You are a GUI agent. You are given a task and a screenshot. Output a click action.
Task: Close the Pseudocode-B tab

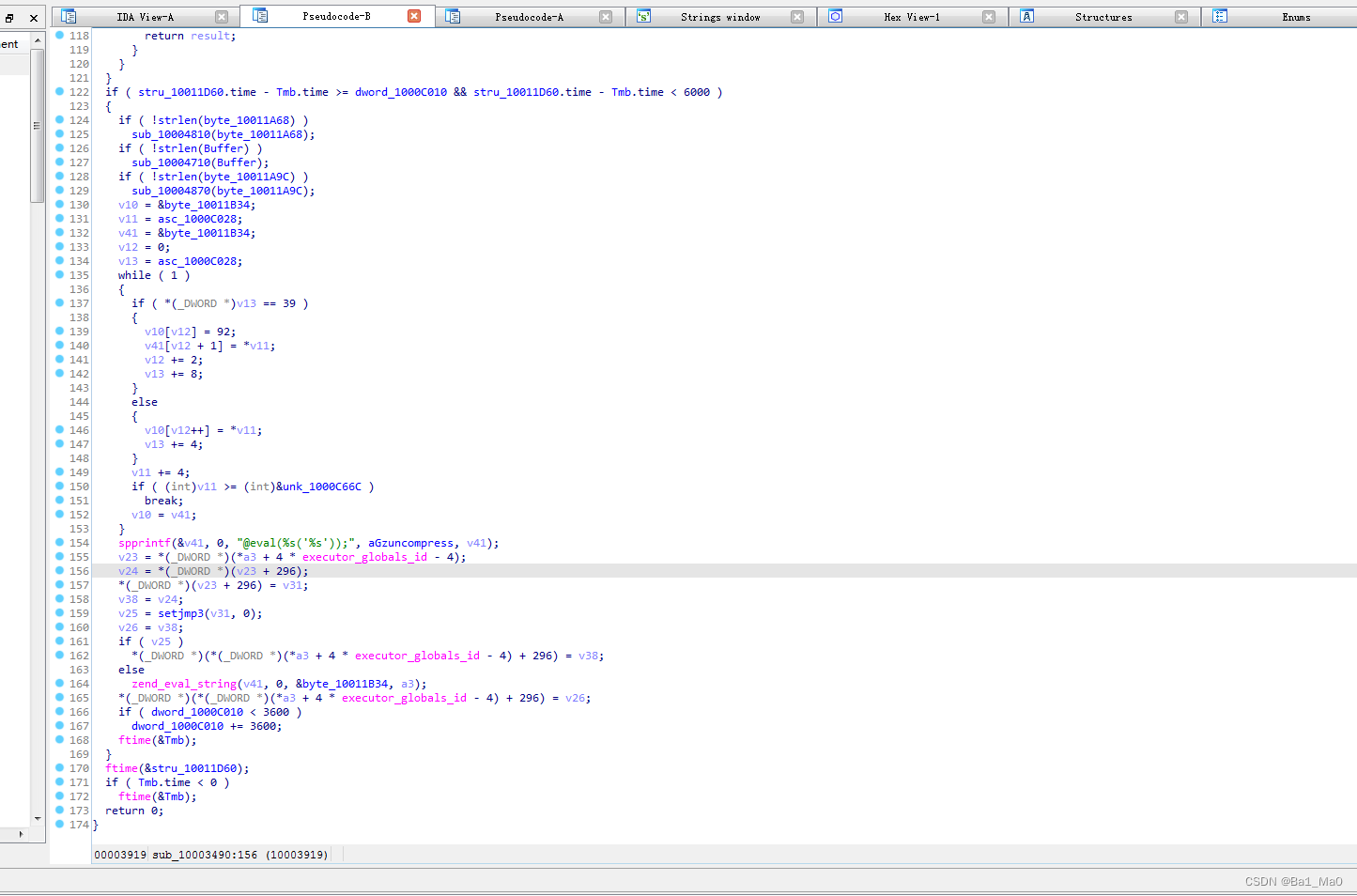pos(414,16)
